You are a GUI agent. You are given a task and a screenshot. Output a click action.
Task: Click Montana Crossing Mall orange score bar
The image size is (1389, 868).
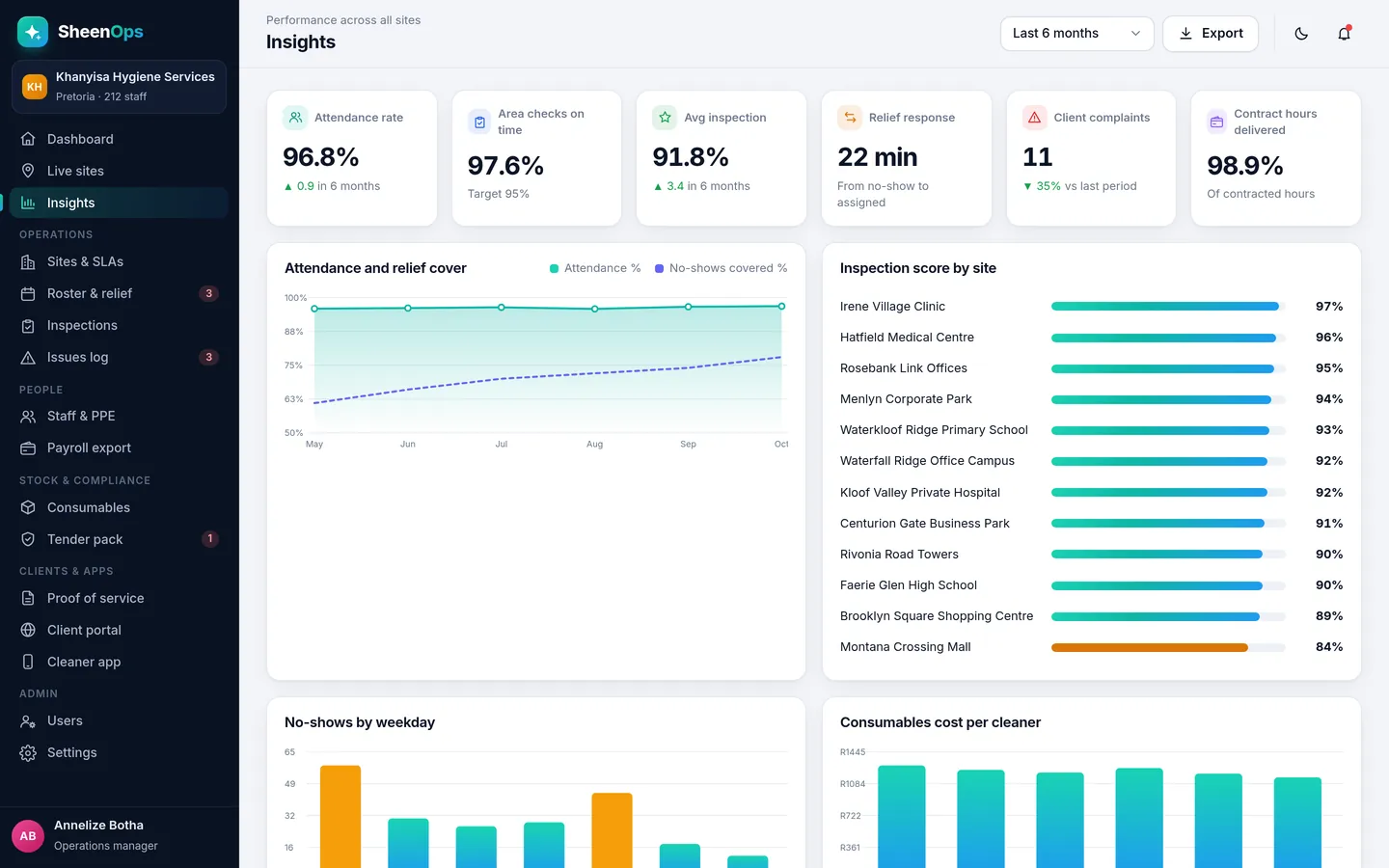tap(1150, 647)
